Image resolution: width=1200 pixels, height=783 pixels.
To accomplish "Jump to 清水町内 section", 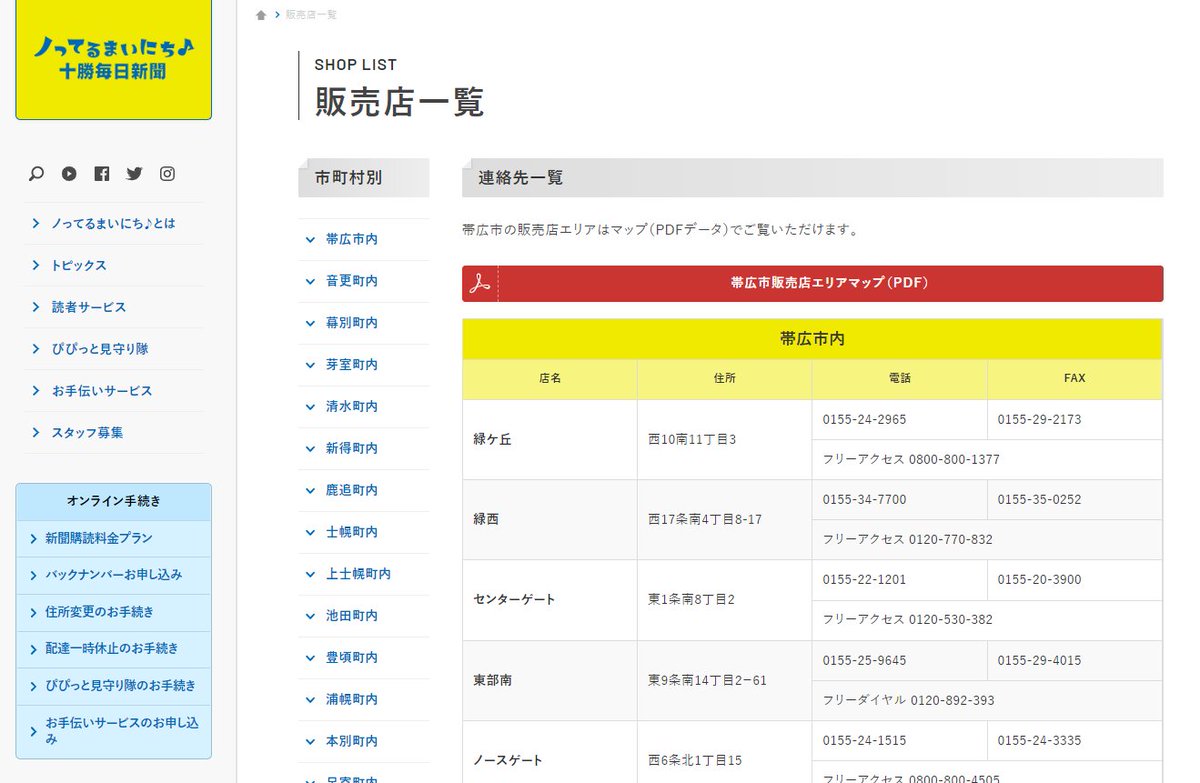I will (x=364, y=407).
